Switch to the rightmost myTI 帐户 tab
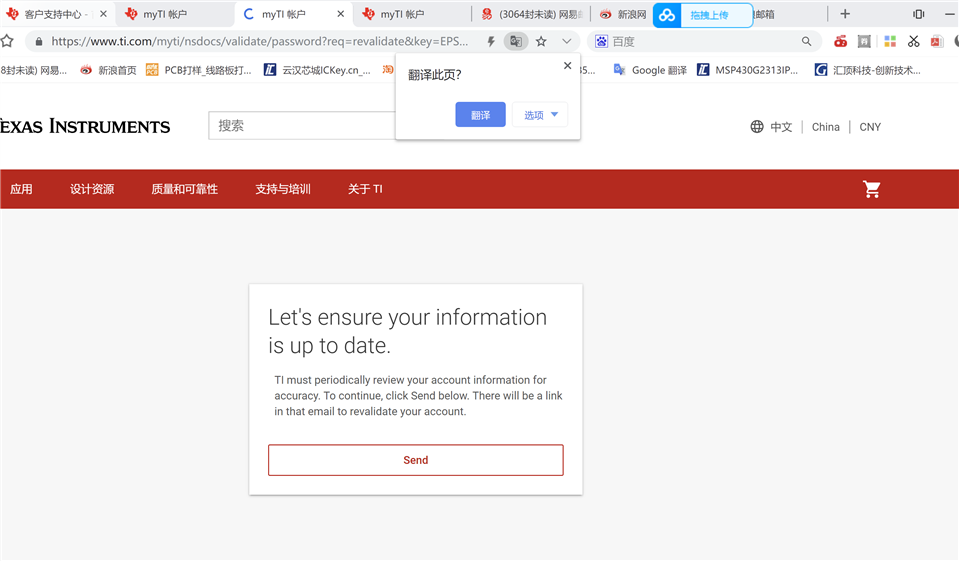Viewport: 959px width, 561px height. 413,13
